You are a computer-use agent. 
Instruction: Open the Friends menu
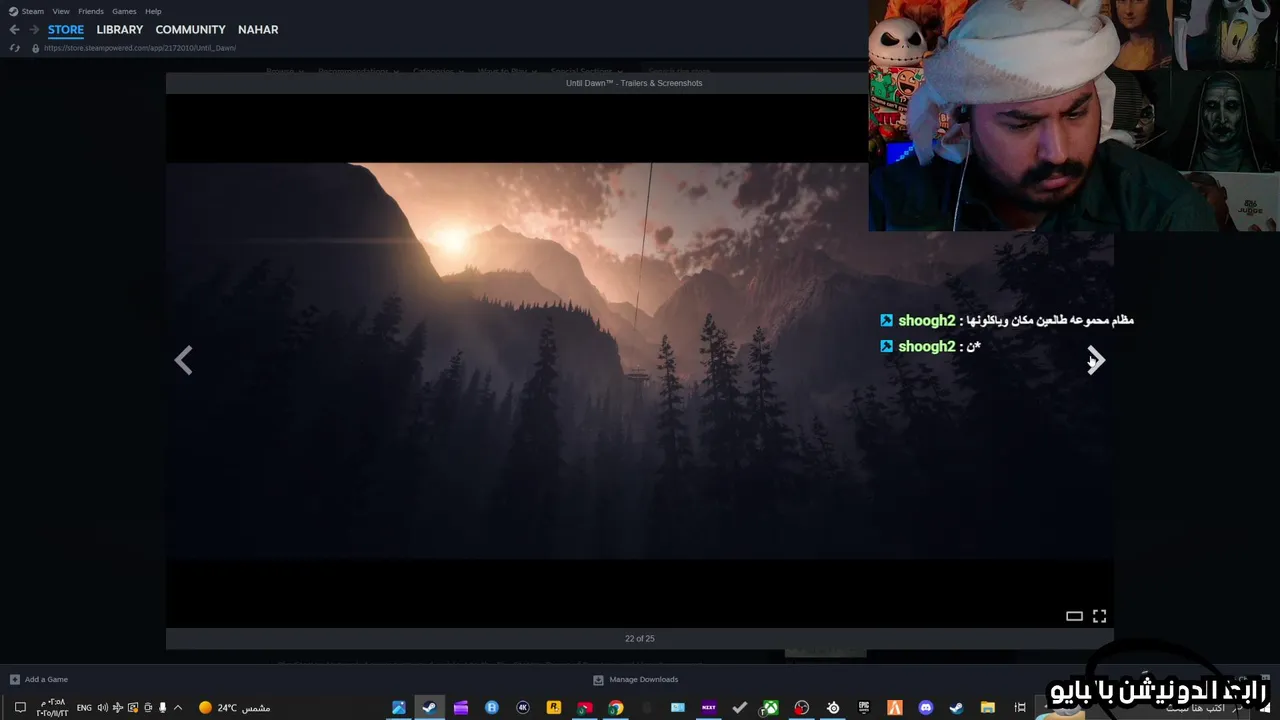tap(91, 11)
